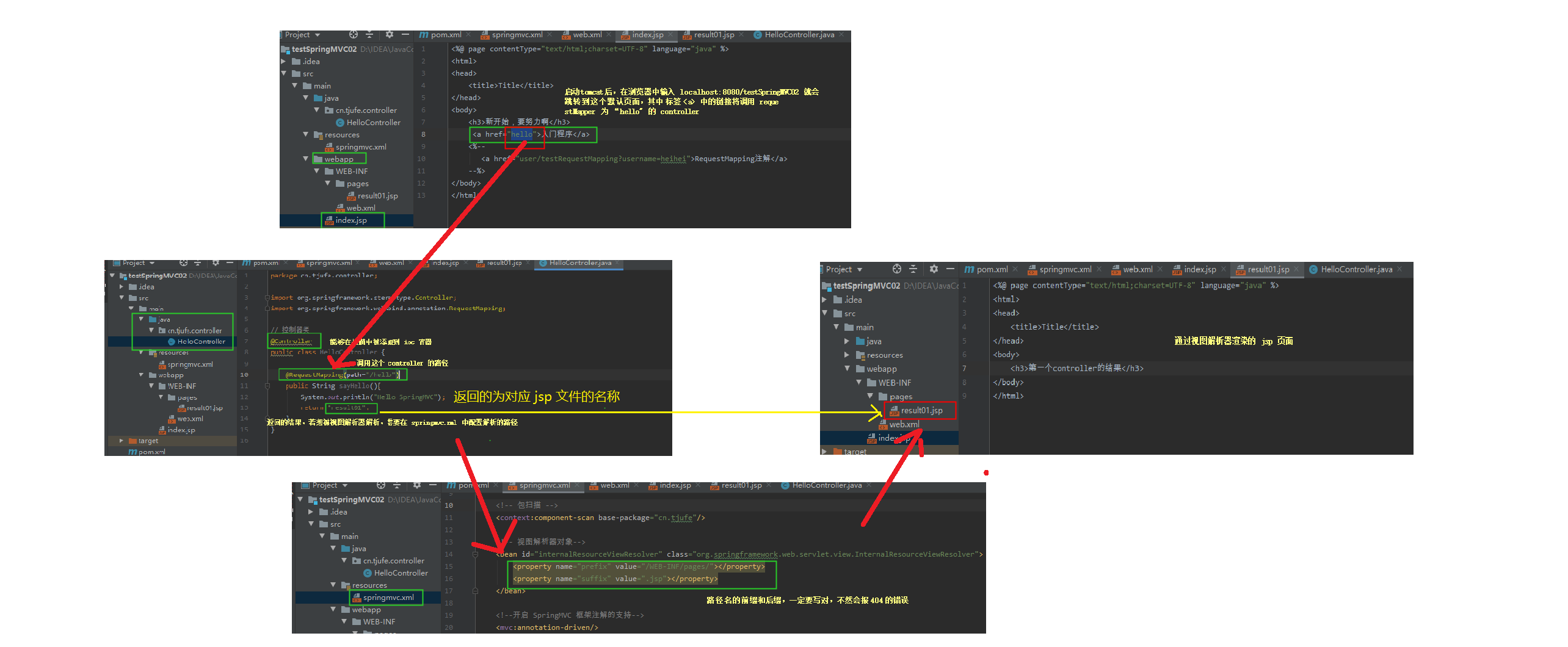Click mvc:annotation-driven line in springmvc.xml editor
The width and height of the screenshot is (1568, 647).
(547, 627)
